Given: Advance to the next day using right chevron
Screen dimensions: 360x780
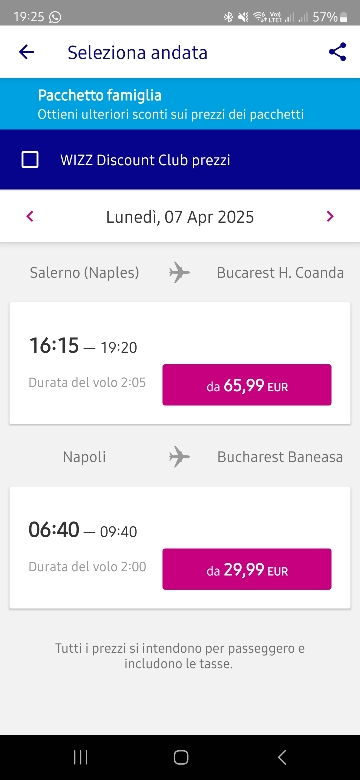Looking at the screenshot, I should tap(330, 216).
